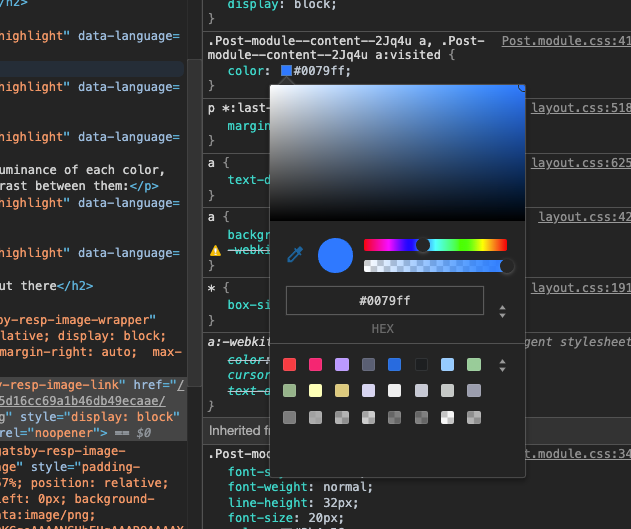Pick the solid medium gray swatch in third row
The width and height of the screenshot is (631, 529).
coord(289,417)
